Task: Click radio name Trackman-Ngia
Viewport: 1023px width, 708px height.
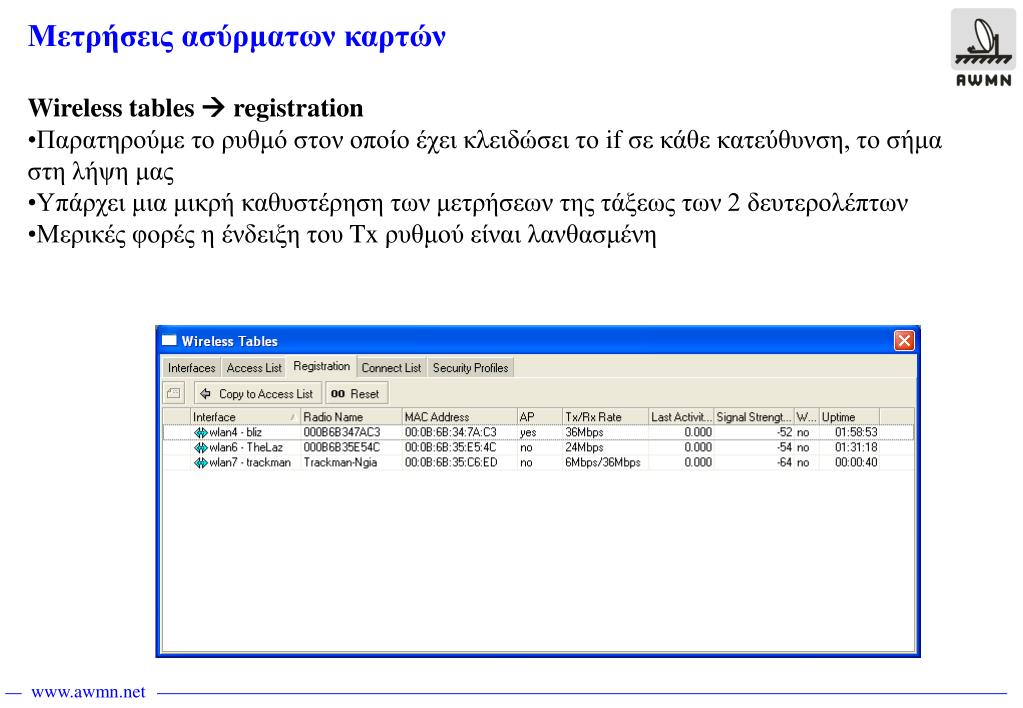Action: pos(340,462)
